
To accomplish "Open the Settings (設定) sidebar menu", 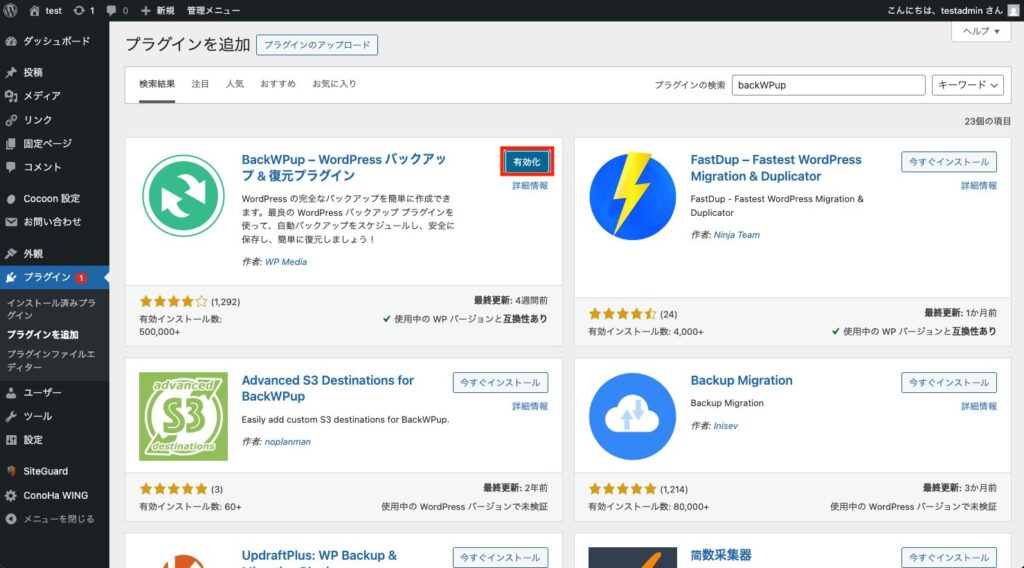I will (55, 440).
